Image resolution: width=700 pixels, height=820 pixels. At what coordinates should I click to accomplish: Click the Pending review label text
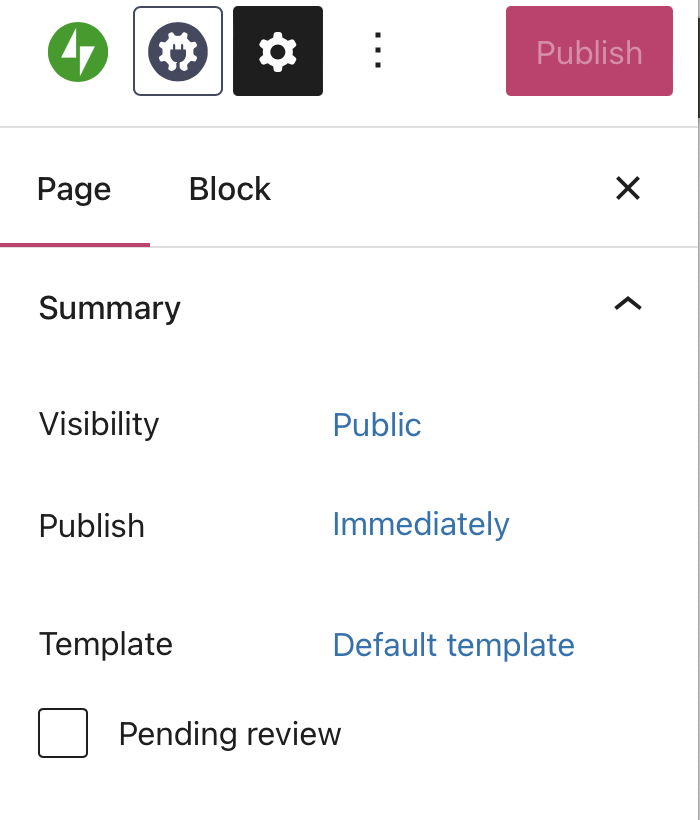pyautogui.click(x=230, y=734)
